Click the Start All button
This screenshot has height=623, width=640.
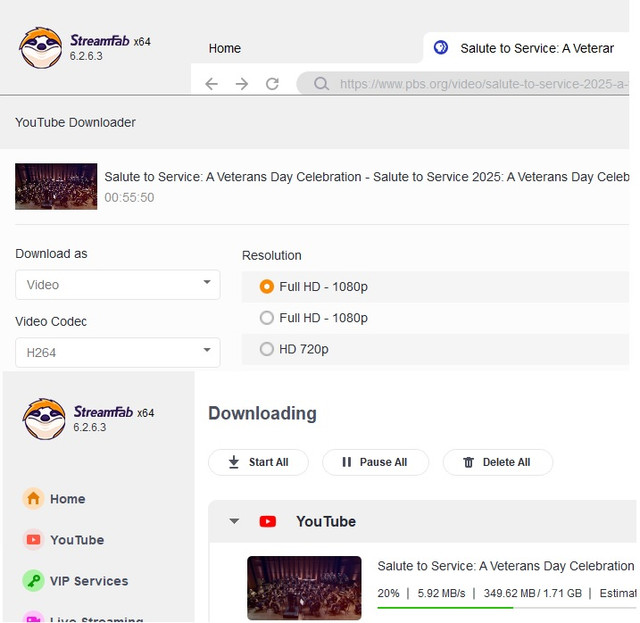click(258, 462)
